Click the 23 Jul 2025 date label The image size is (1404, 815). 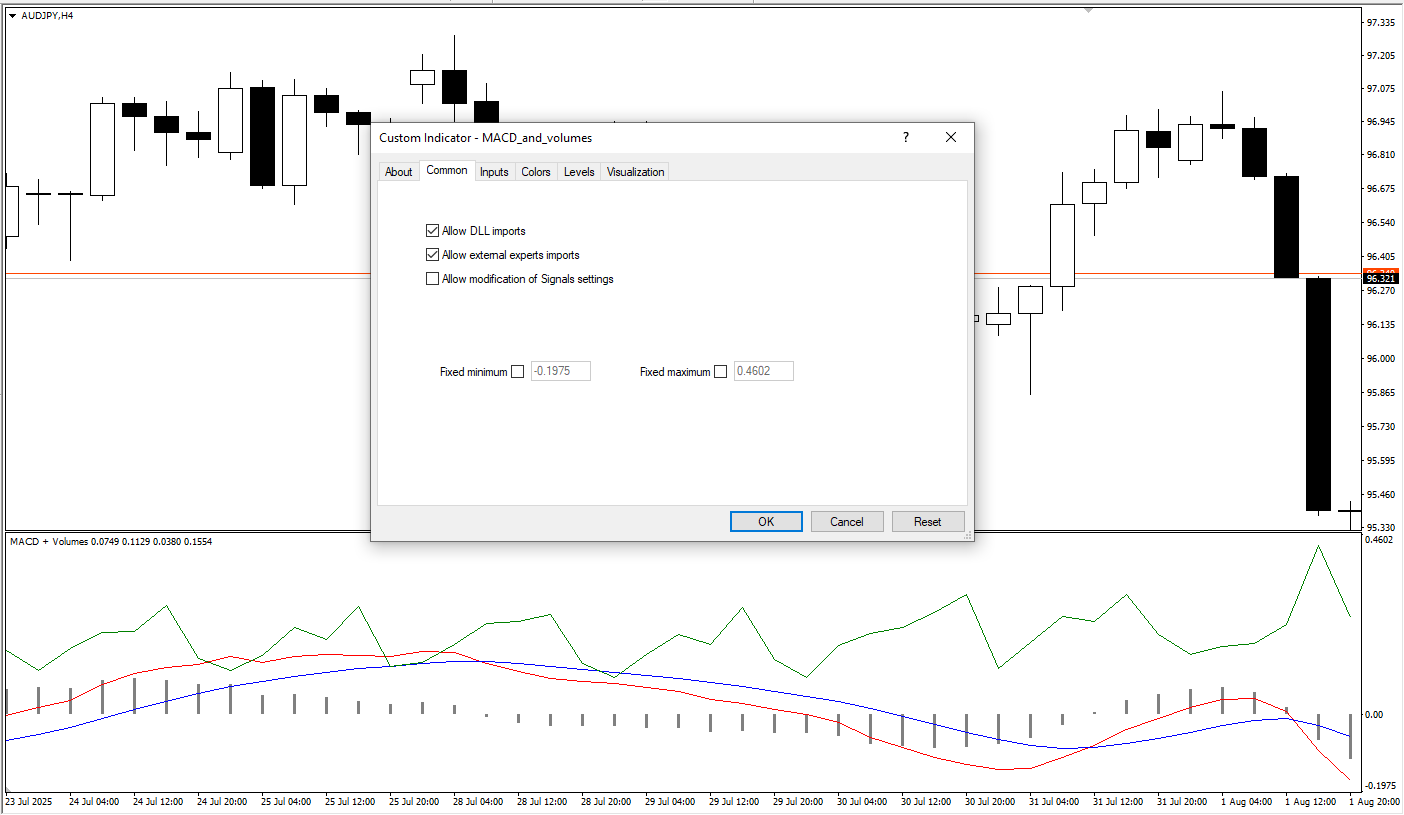(x=29, y=802)
